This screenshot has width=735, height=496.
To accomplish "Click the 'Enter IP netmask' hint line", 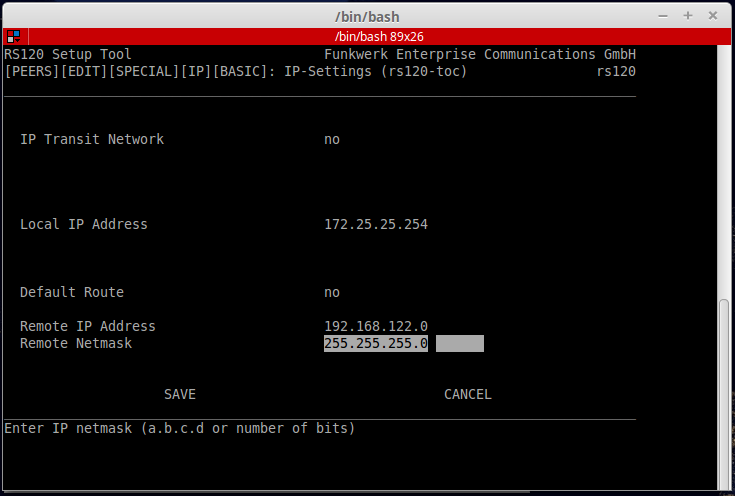I will (180, 428).
